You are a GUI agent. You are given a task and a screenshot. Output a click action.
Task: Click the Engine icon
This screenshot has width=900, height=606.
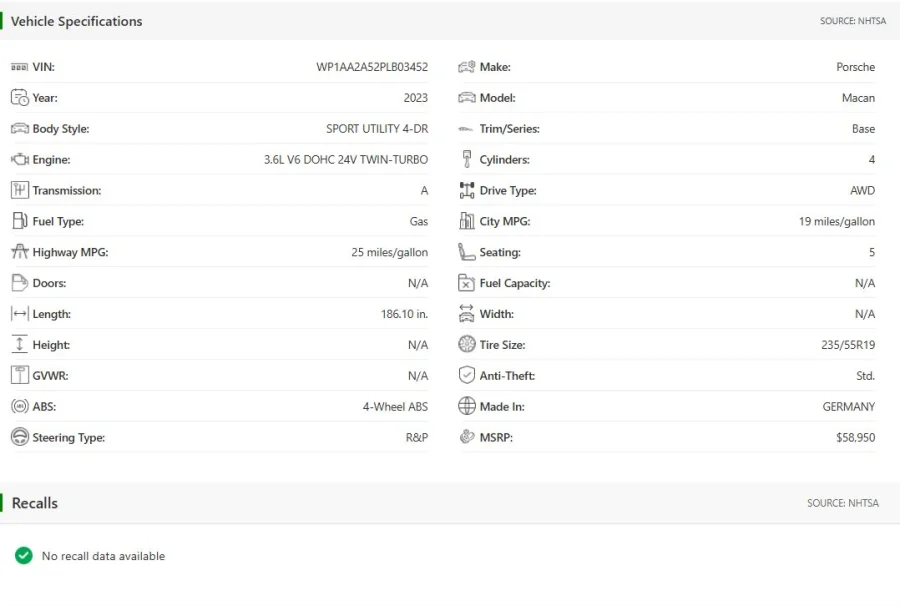[20, 160]
